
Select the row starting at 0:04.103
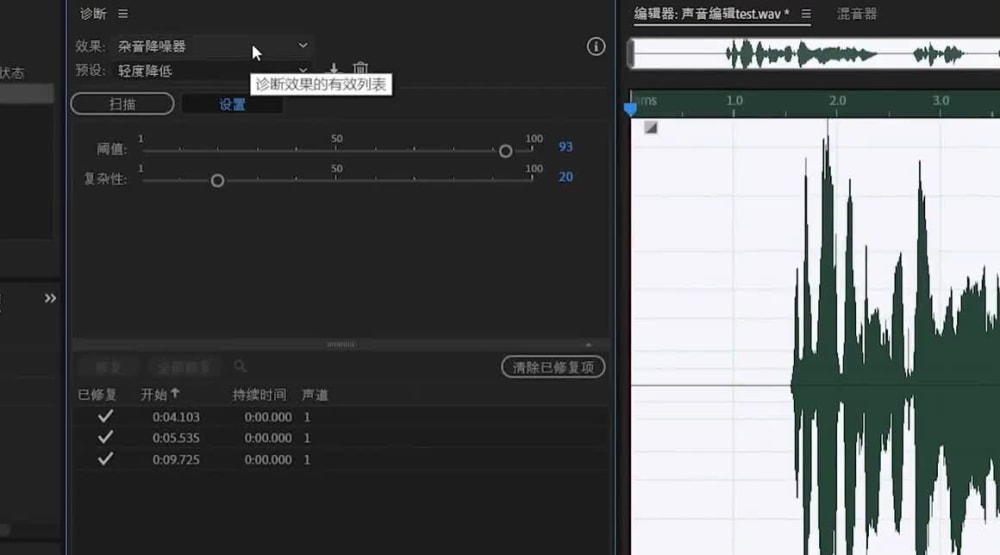pyautogui.click(x=341, y=417)
